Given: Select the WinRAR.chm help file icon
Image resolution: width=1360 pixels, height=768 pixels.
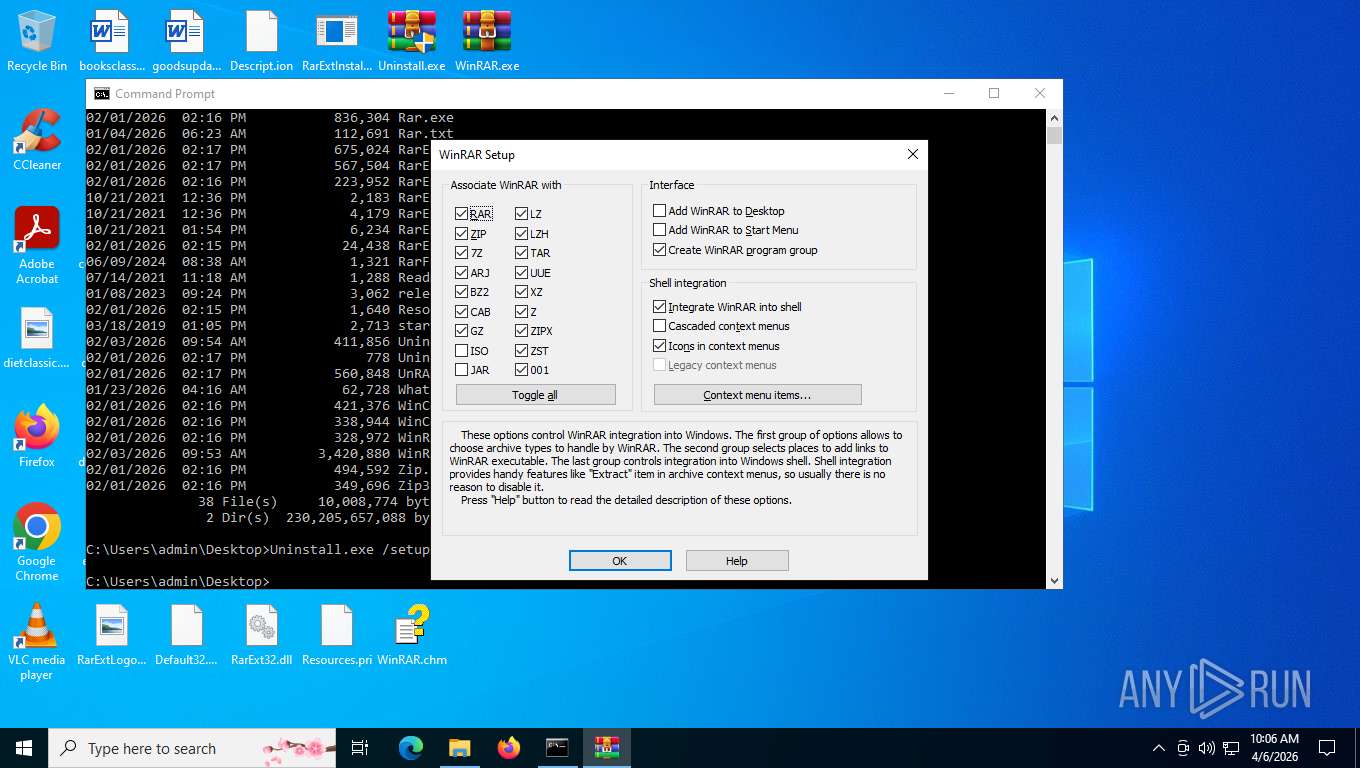Looking at the screenshot, I should pyautogui.click(x=411, y=635).
